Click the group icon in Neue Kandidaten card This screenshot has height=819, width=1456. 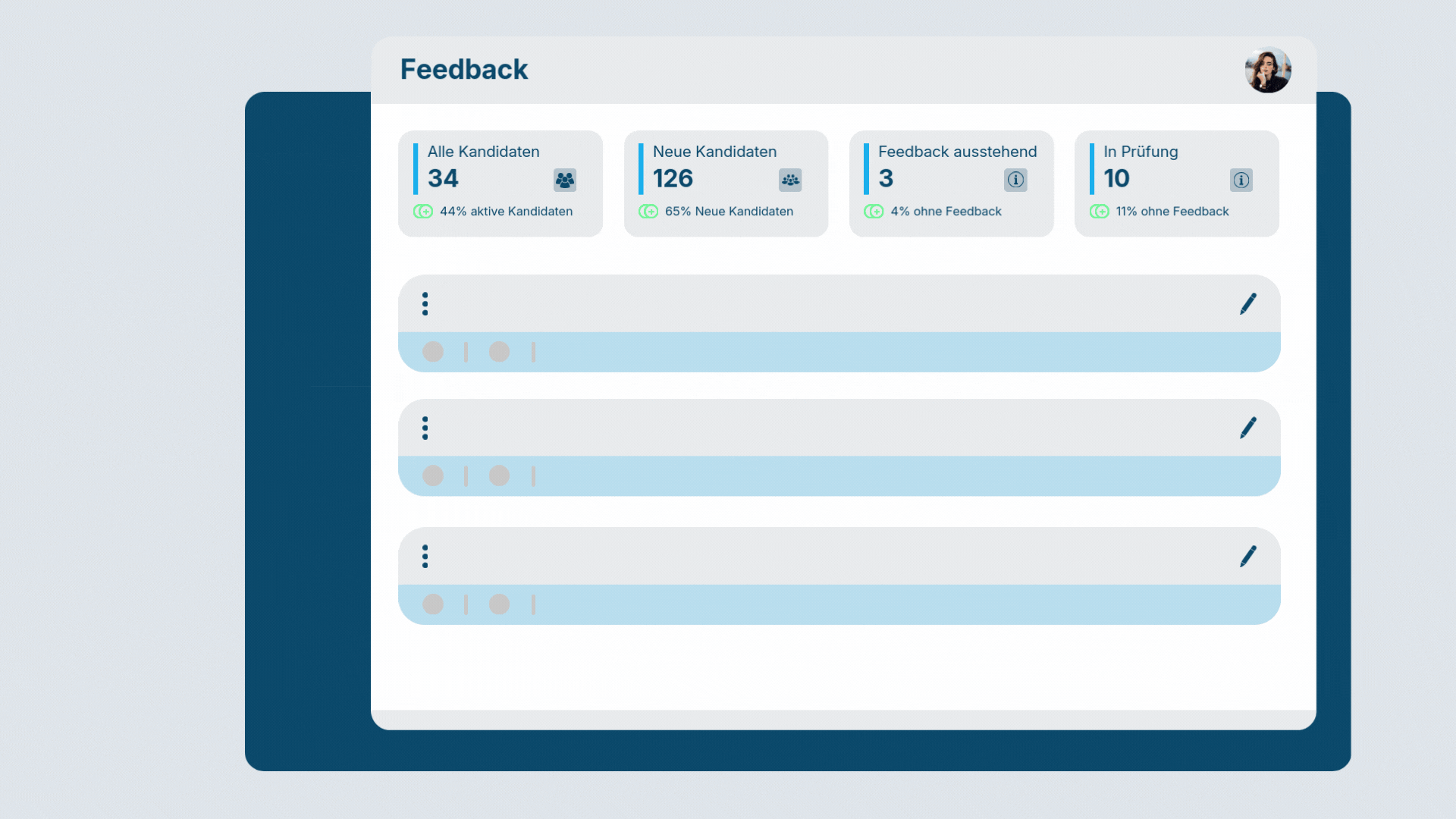[789, 180]
